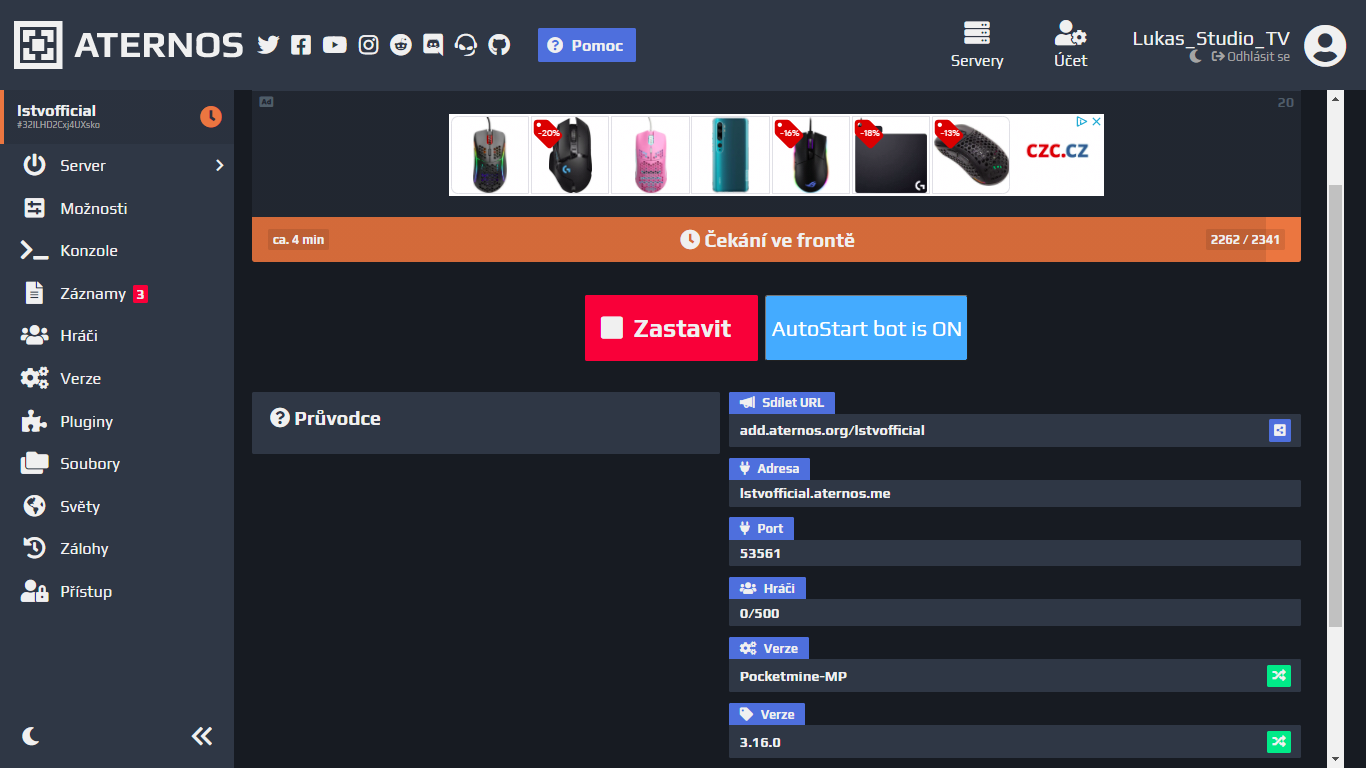
Task: Click the Odhlásit se logout link
Action: click(1251, 57)
